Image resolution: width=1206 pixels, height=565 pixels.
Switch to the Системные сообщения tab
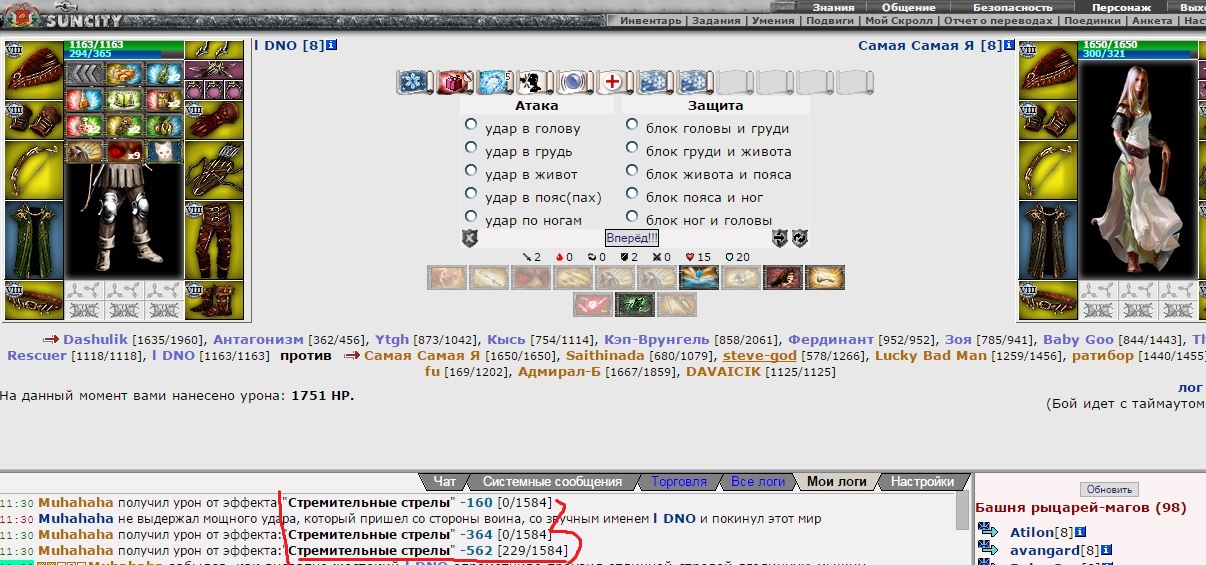(x=551, y=481)
